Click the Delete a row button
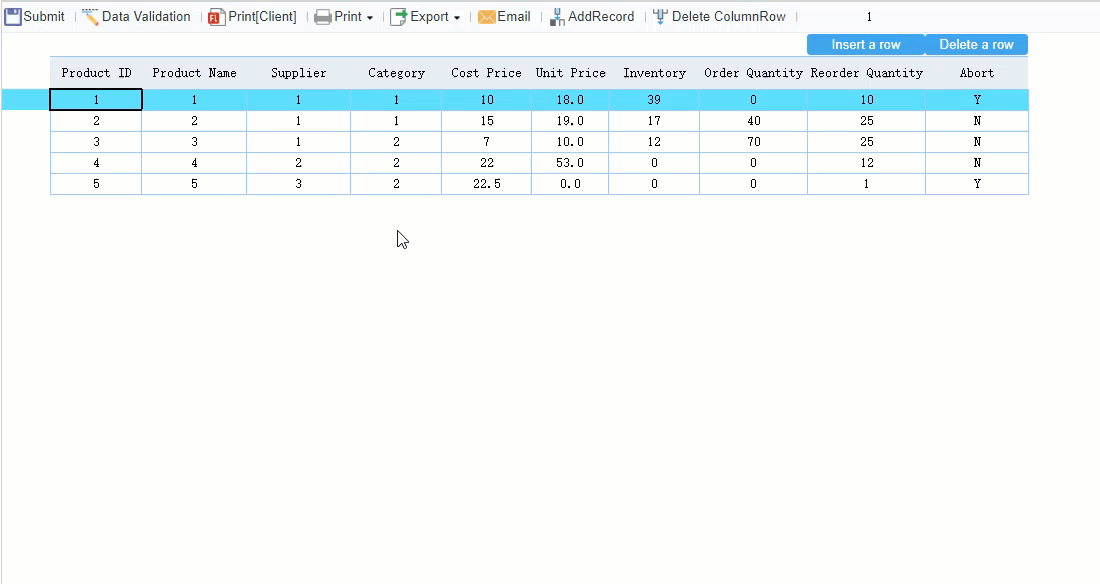1100x584 pixels. pos(975,44)
